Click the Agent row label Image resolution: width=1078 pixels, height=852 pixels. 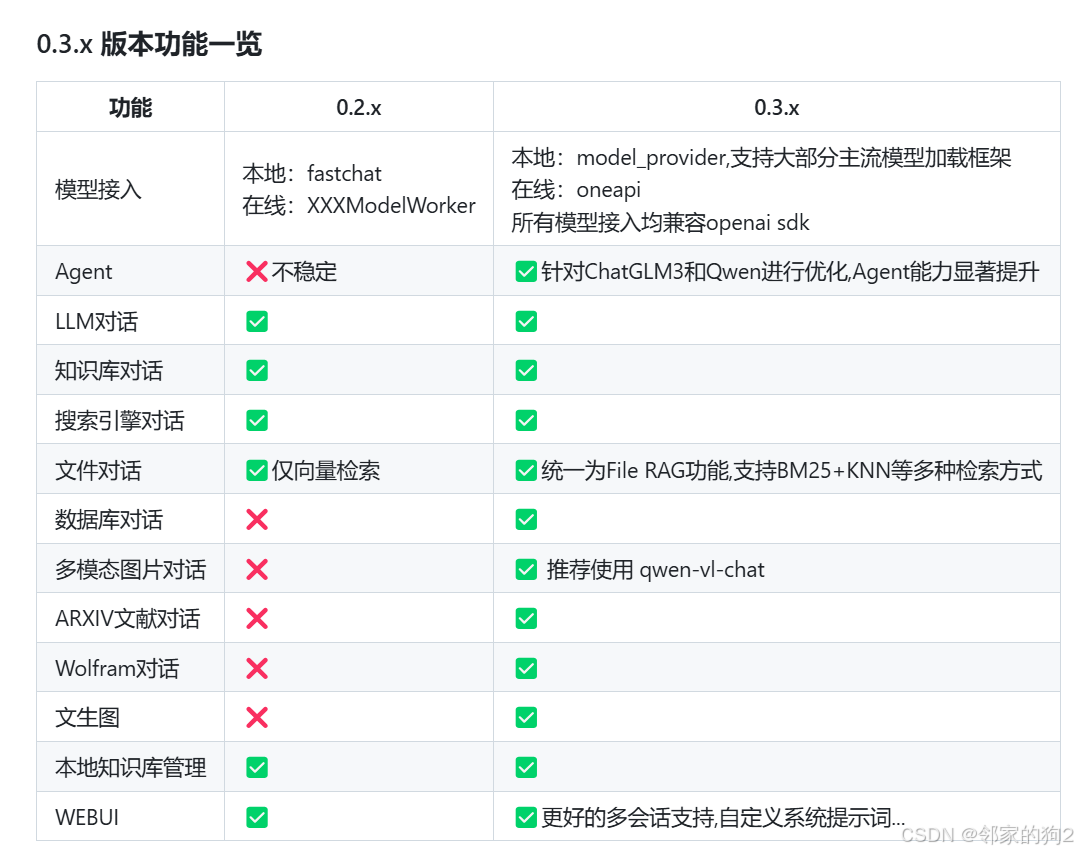[83, 272]
